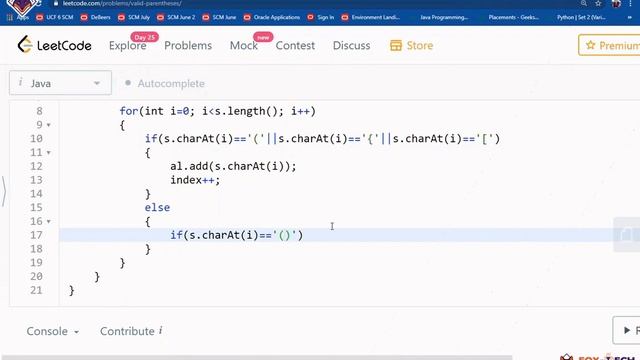Open the browser three-dot menu
The width and height of the screenshot is (640, 360).
tap(630, 3)
